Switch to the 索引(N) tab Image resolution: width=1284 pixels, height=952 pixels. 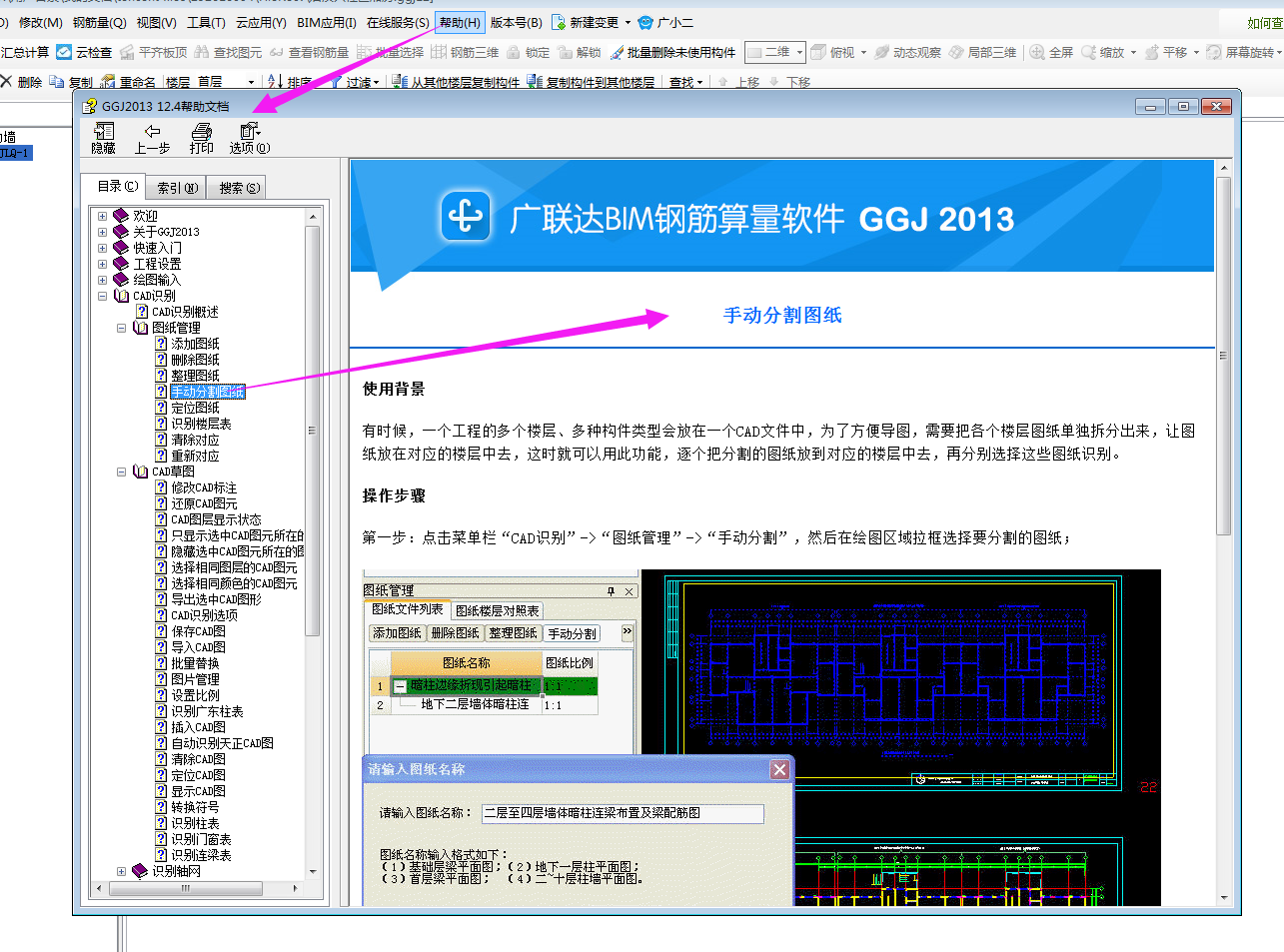click(178, 188)
